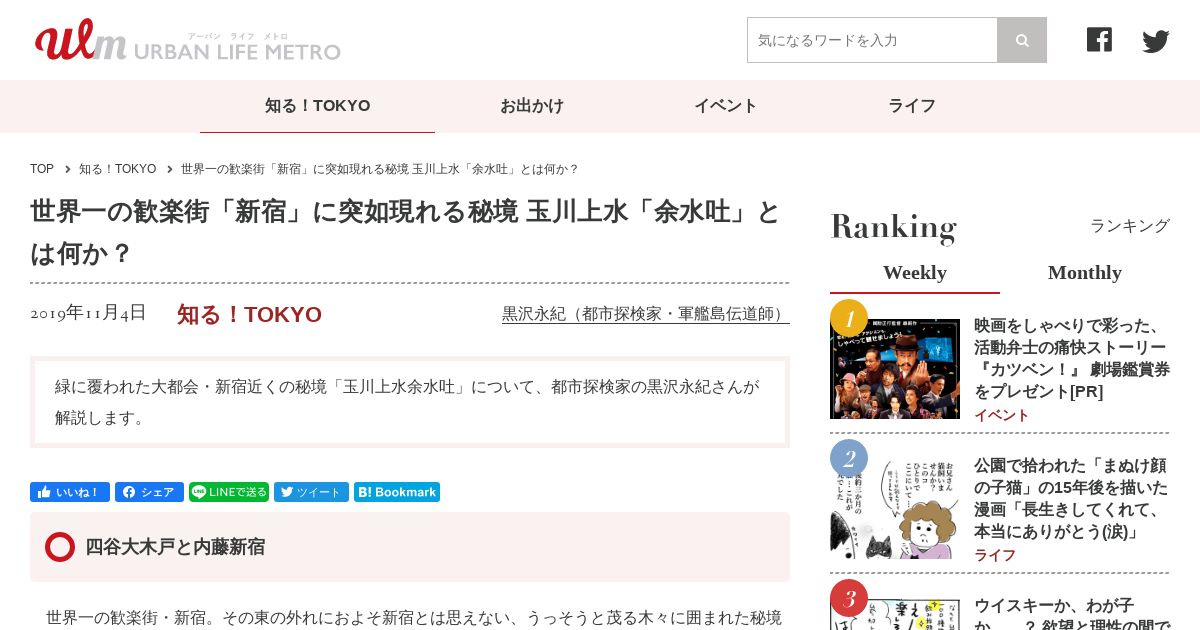Open the Facebook page icon in header

[x=1099, y=40]
